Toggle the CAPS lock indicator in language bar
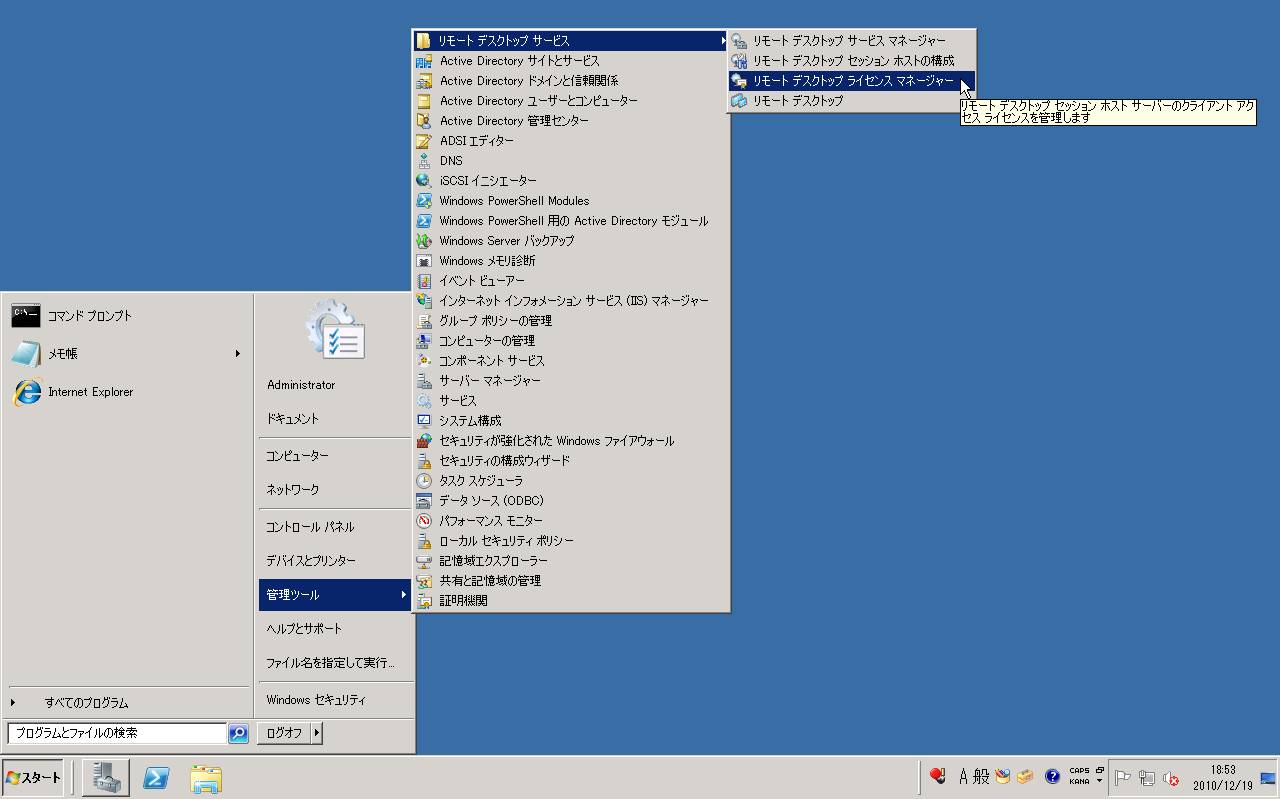Viewport: 1280px width, 799px height. [1079, 770]
